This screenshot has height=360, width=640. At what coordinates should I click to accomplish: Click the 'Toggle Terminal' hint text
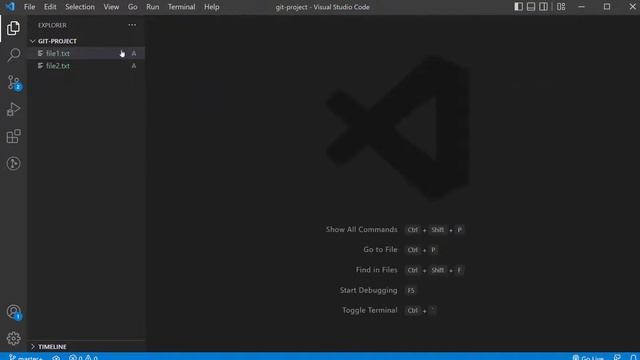tap(369, 310)
